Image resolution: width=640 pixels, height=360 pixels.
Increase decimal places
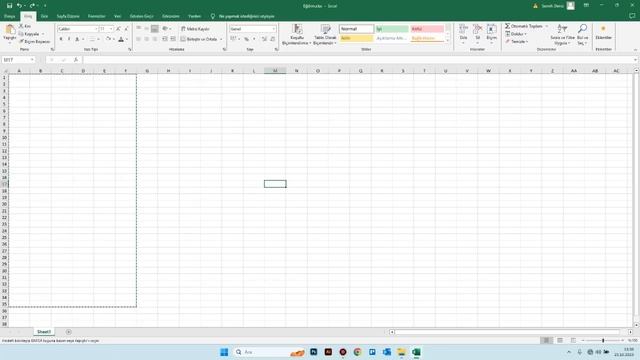point(264,39)
